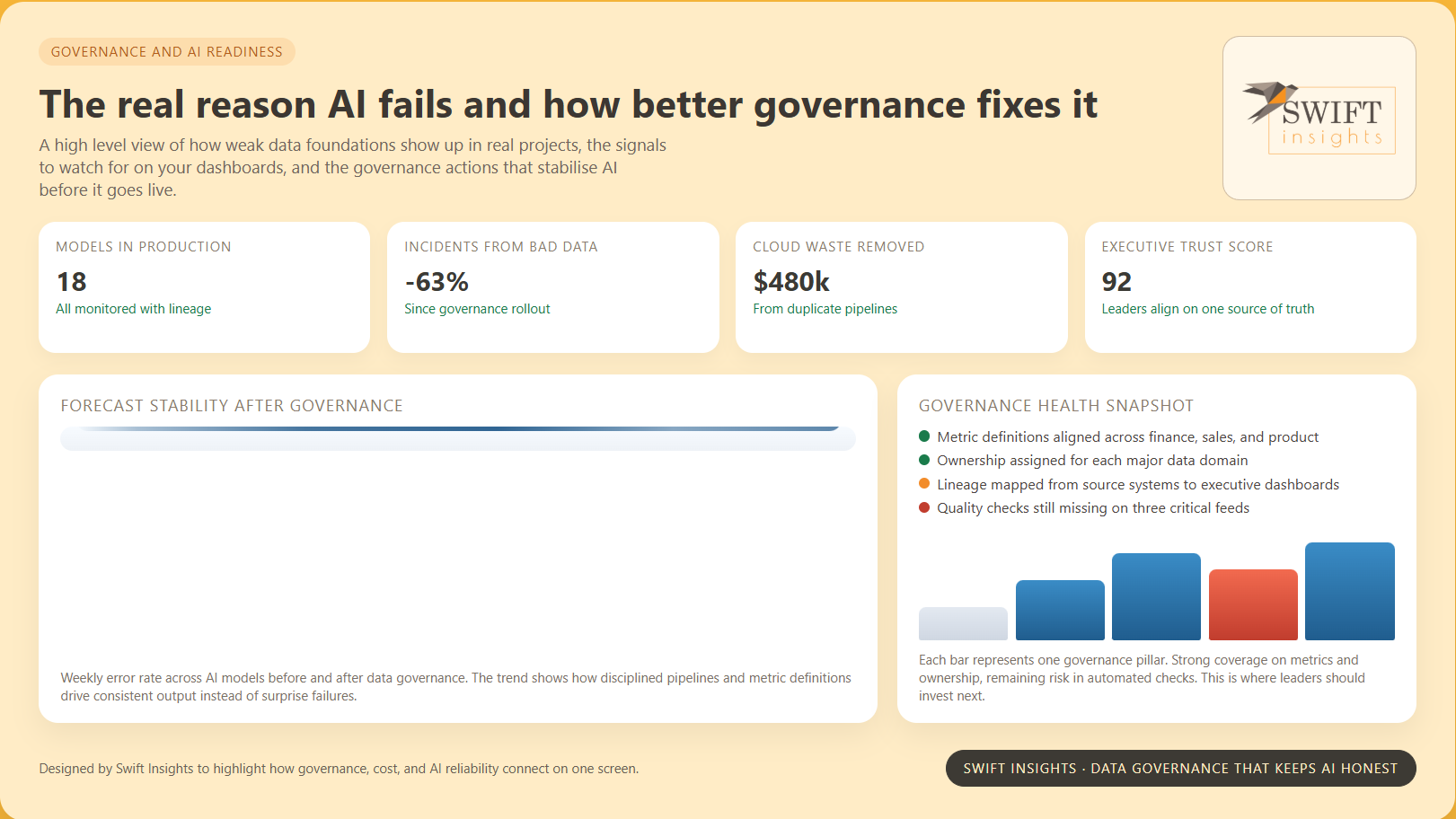This screenshot has width=1456, height=819.
Task: Click 'Since governance rollout' text
Action: (477, 309)
